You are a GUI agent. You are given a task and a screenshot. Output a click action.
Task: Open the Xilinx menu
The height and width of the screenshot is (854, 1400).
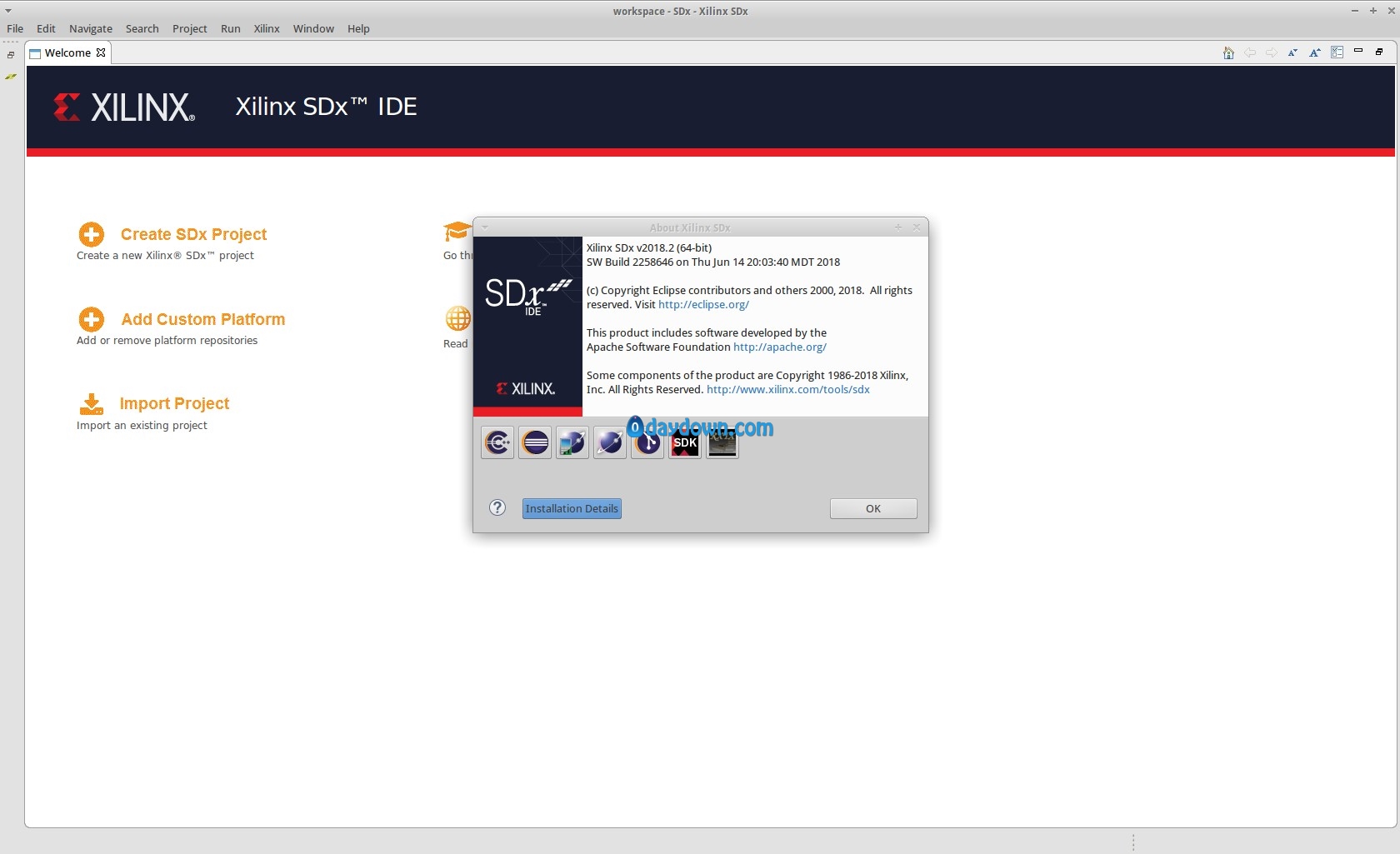click(x=267, y=28)
